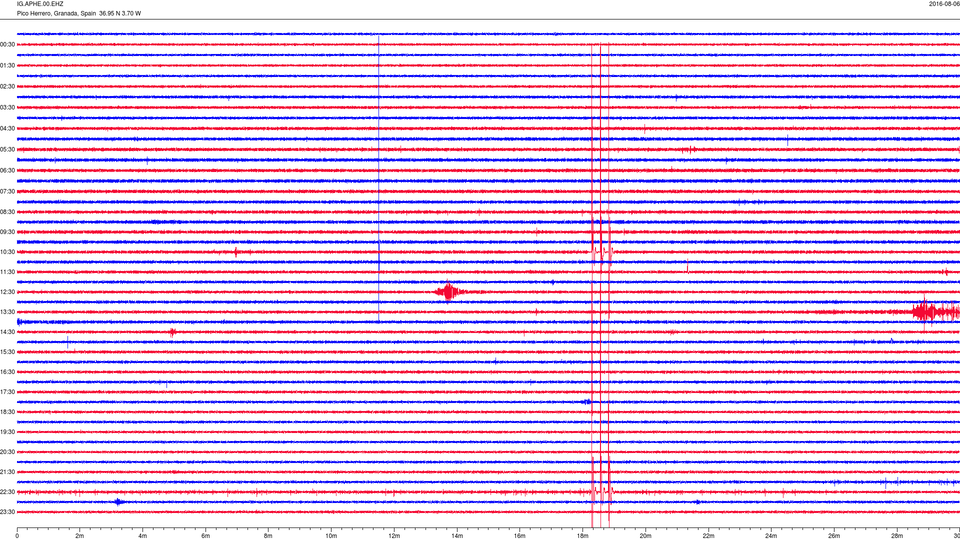Click the 22m axis tick label
This screenshot has height=540, width=960.
(708, 536)
